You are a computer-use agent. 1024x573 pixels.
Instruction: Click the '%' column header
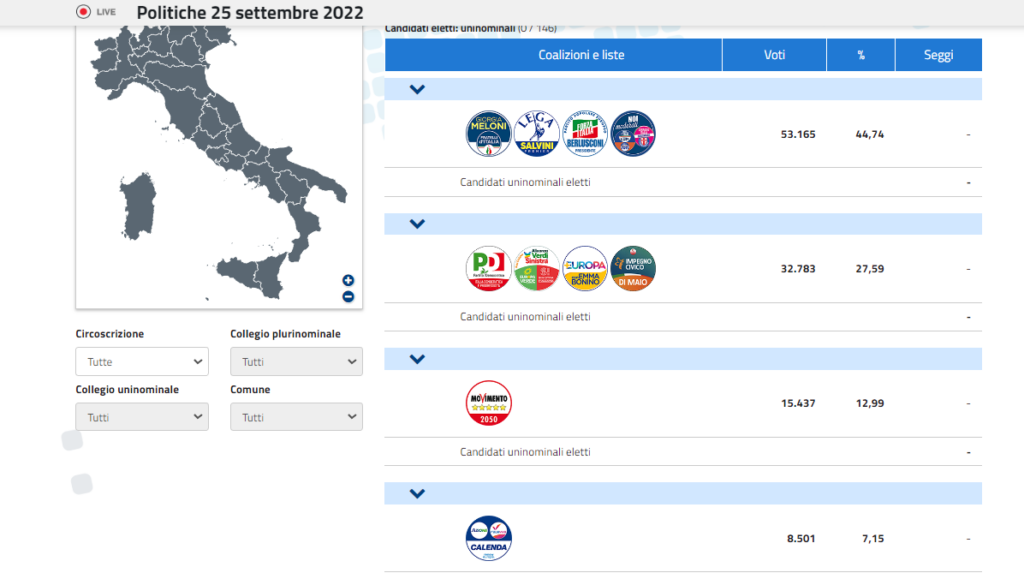[861, 55]
